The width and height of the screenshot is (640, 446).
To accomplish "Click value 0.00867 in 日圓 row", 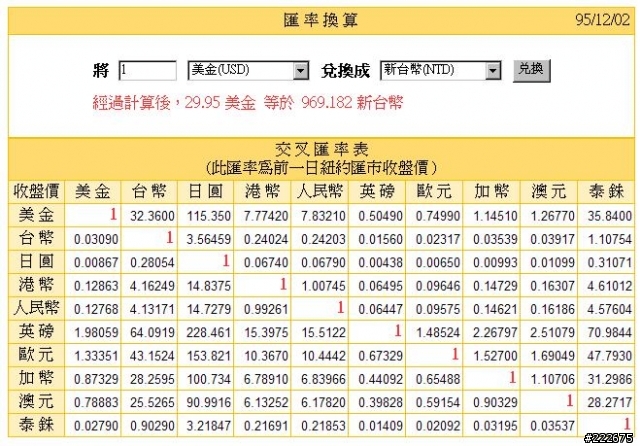I will point(96,262).
